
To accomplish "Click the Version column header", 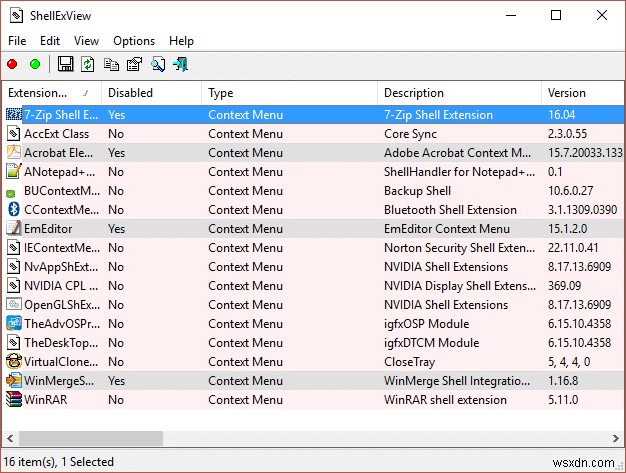I will point(580,93).
